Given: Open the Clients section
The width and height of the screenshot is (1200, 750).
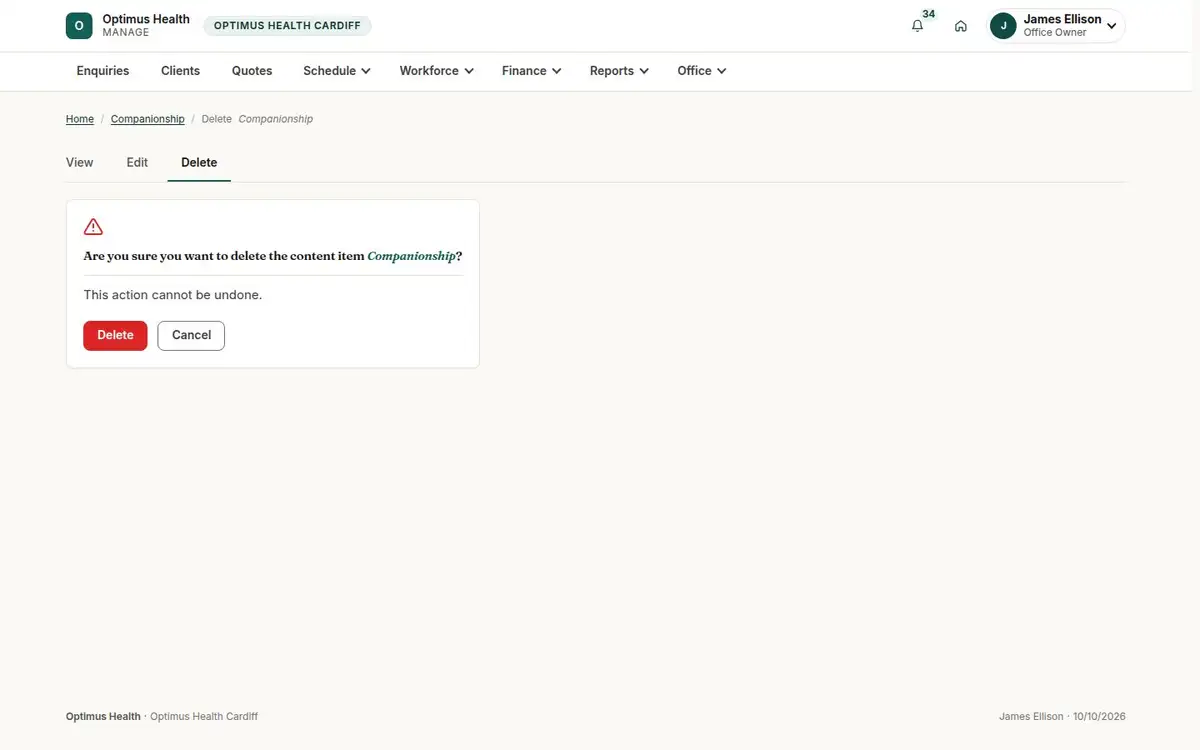Looking at the screenshot, I should point(180,71).
